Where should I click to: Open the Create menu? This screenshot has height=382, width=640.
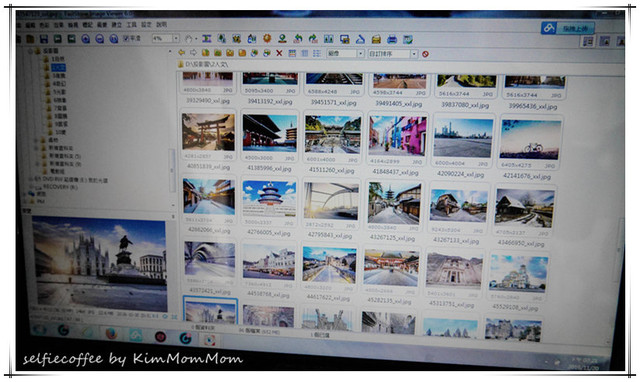tap(117, 25)
